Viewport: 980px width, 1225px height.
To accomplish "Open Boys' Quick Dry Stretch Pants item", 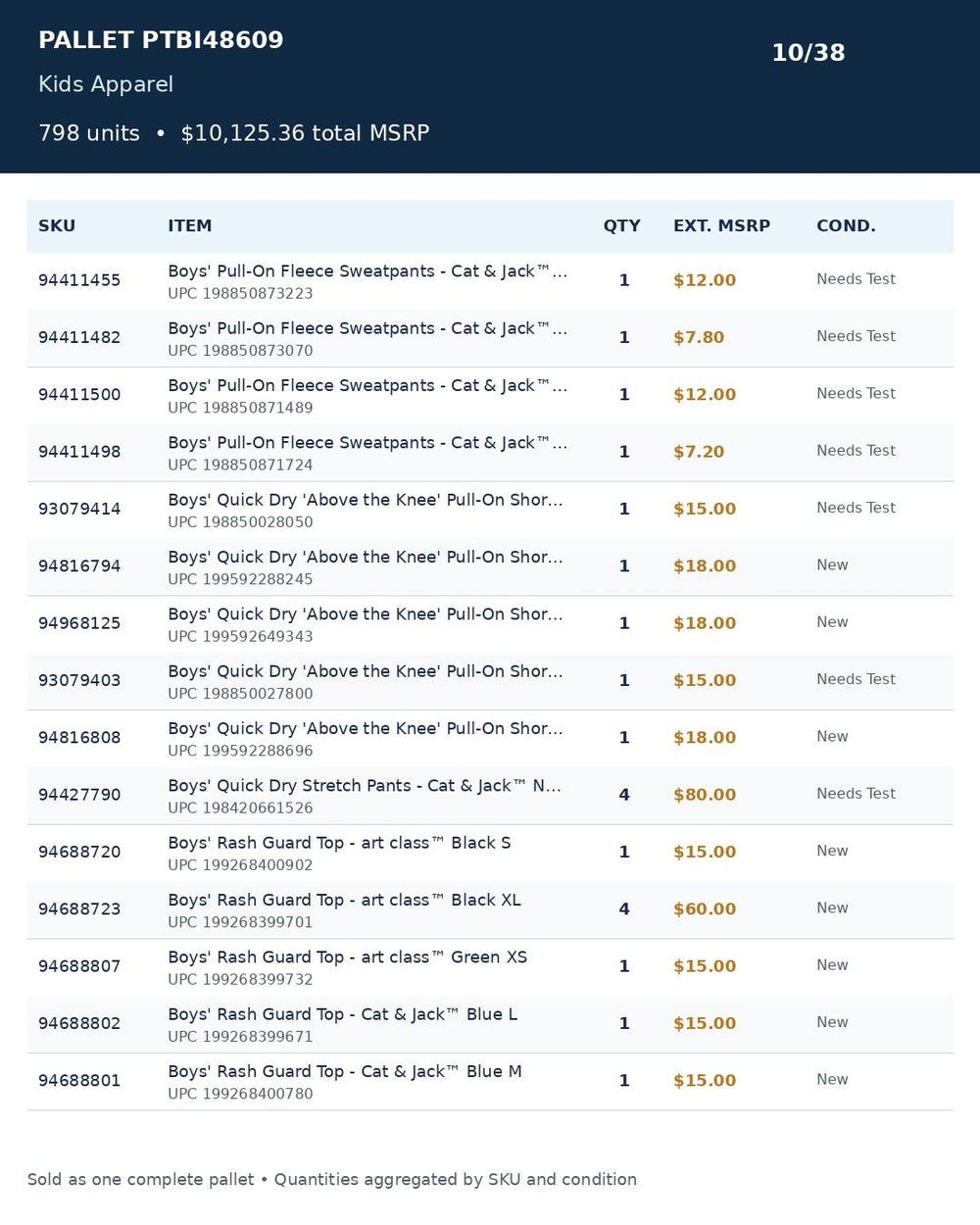I will coord(365,786).
